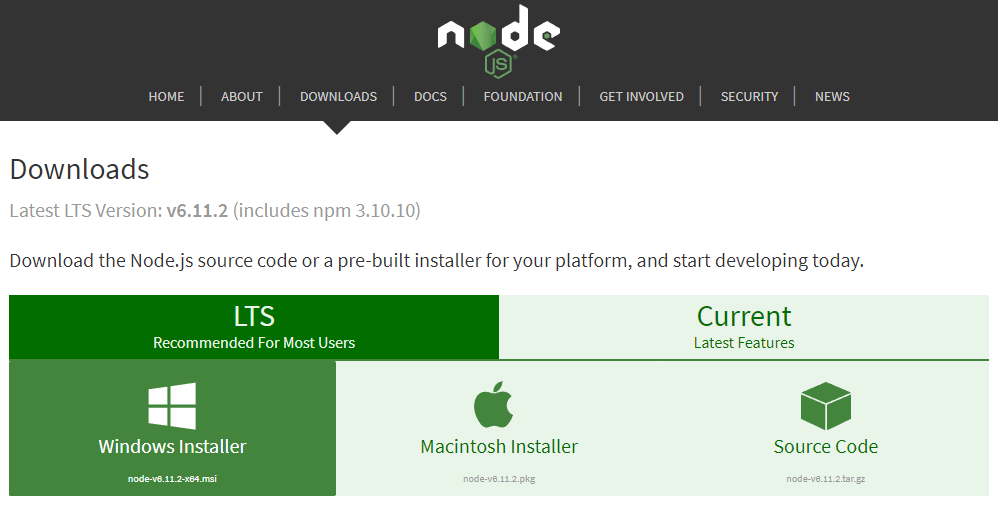The height and width of the screenshot is (510, 998).
Task: Click the Windows logo icon
Action: [x=172, y=406]
